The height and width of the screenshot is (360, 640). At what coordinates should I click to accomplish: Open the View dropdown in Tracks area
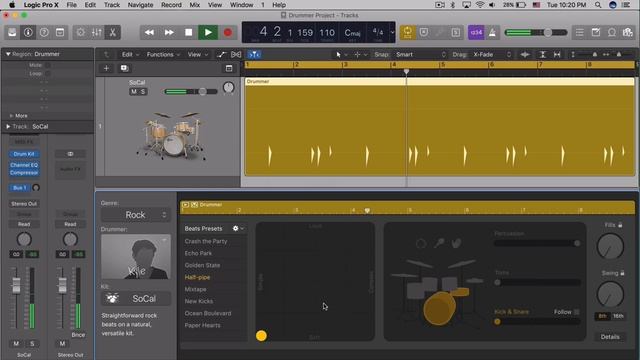(198, 54)
